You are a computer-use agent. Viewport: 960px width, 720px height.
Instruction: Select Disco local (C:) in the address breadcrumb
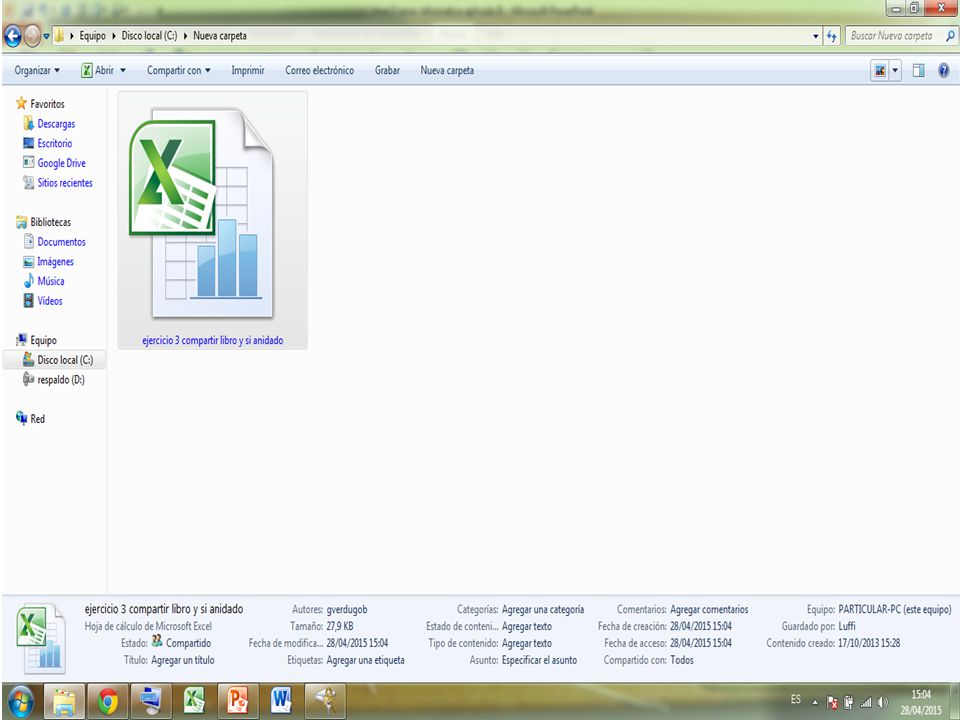point(149,36)
